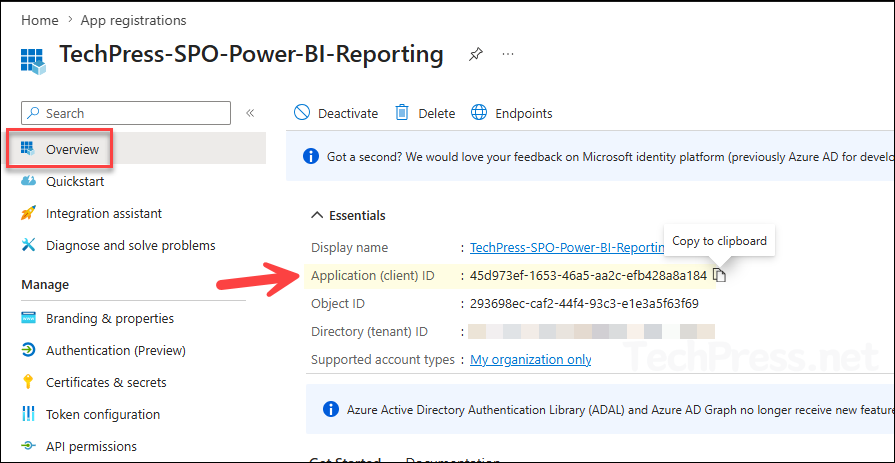Click the ADAL notice info icon
The width and height of the screenshot is (895, 463).
point(330,409)
